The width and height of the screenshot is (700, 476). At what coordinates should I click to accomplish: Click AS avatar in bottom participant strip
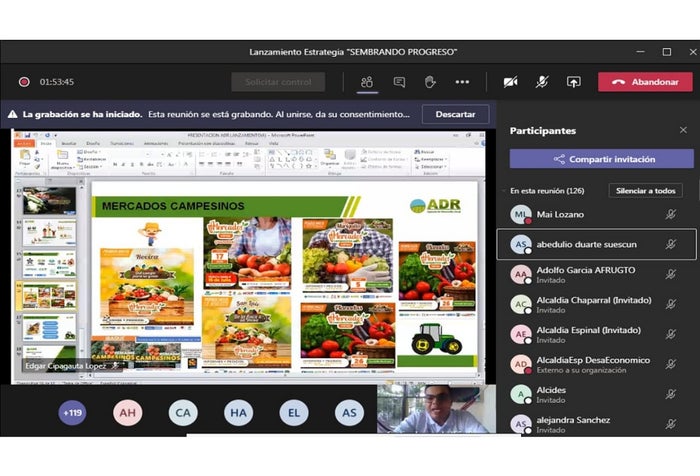tap(349, 412)
